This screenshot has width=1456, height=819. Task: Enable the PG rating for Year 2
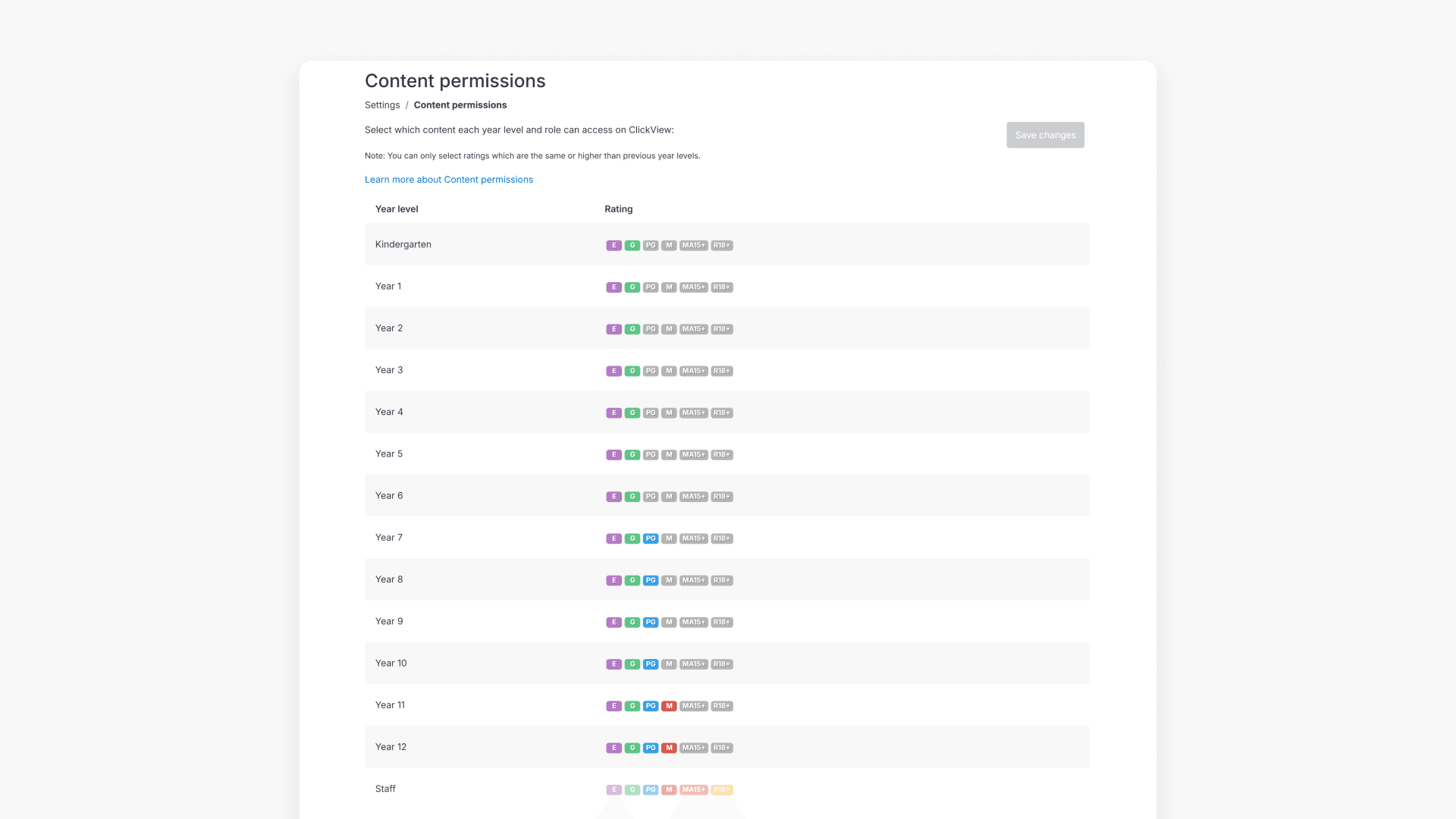(x=650, y=328)
